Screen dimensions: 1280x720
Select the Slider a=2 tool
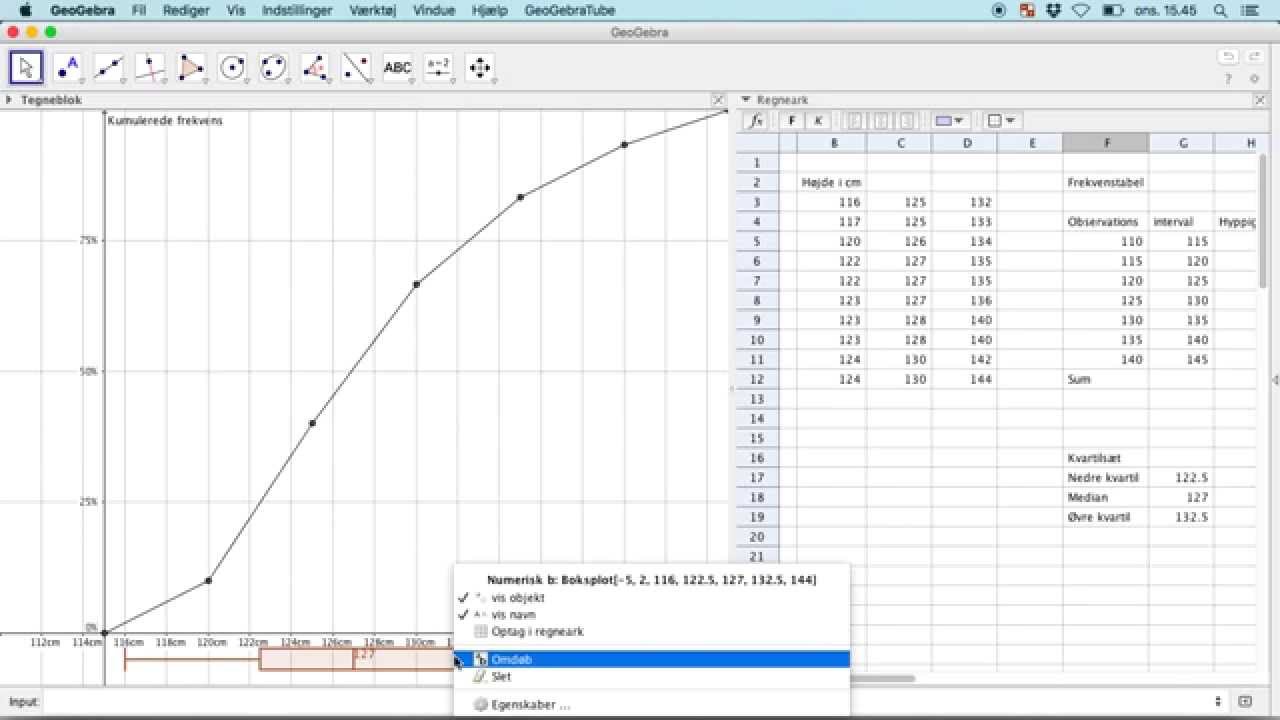pyautogui.click(x=439, y=68)
